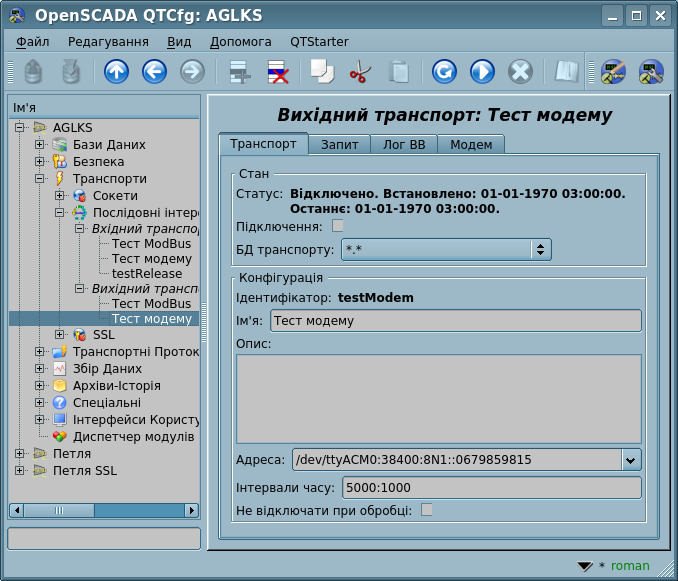
Task: Open the Редагування menu
Action: click(x=108, y=42)
